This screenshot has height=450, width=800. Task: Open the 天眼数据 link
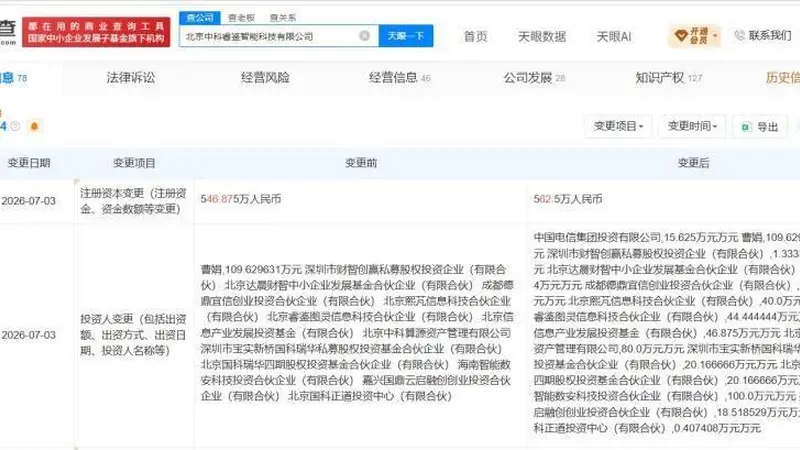click(x=542, y=36)
